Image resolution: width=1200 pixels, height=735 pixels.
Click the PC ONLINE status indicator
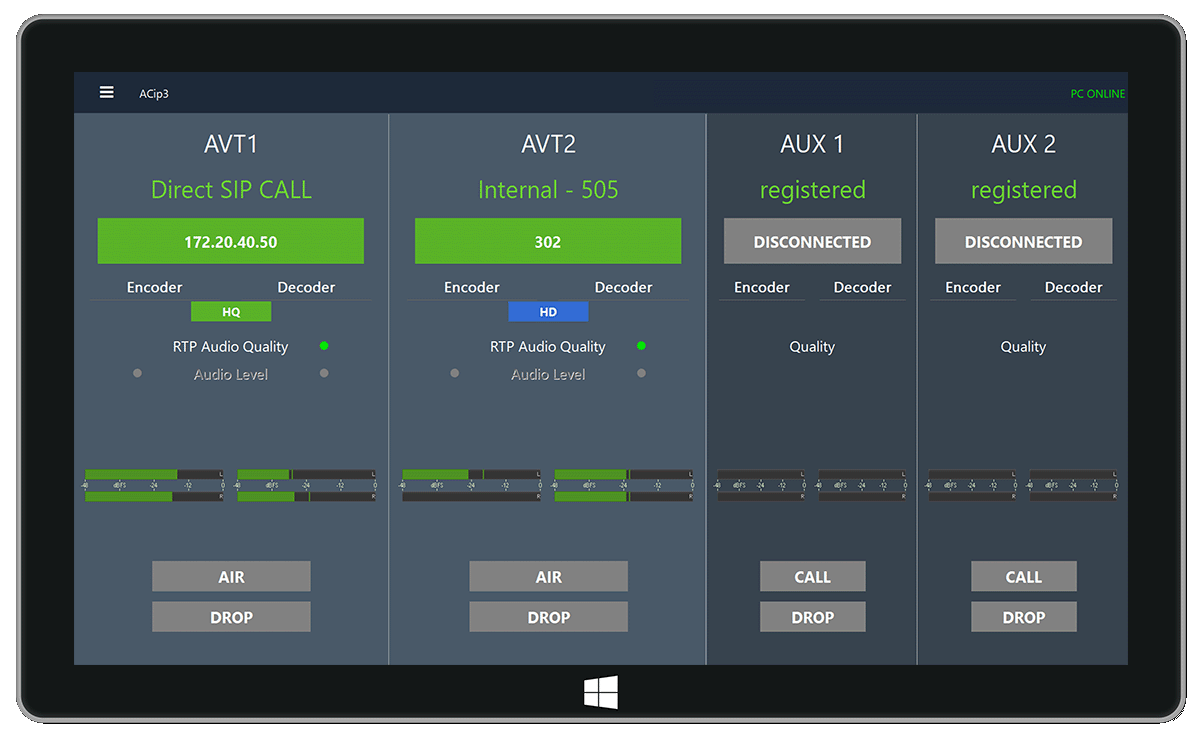(x=1097, y=94)
